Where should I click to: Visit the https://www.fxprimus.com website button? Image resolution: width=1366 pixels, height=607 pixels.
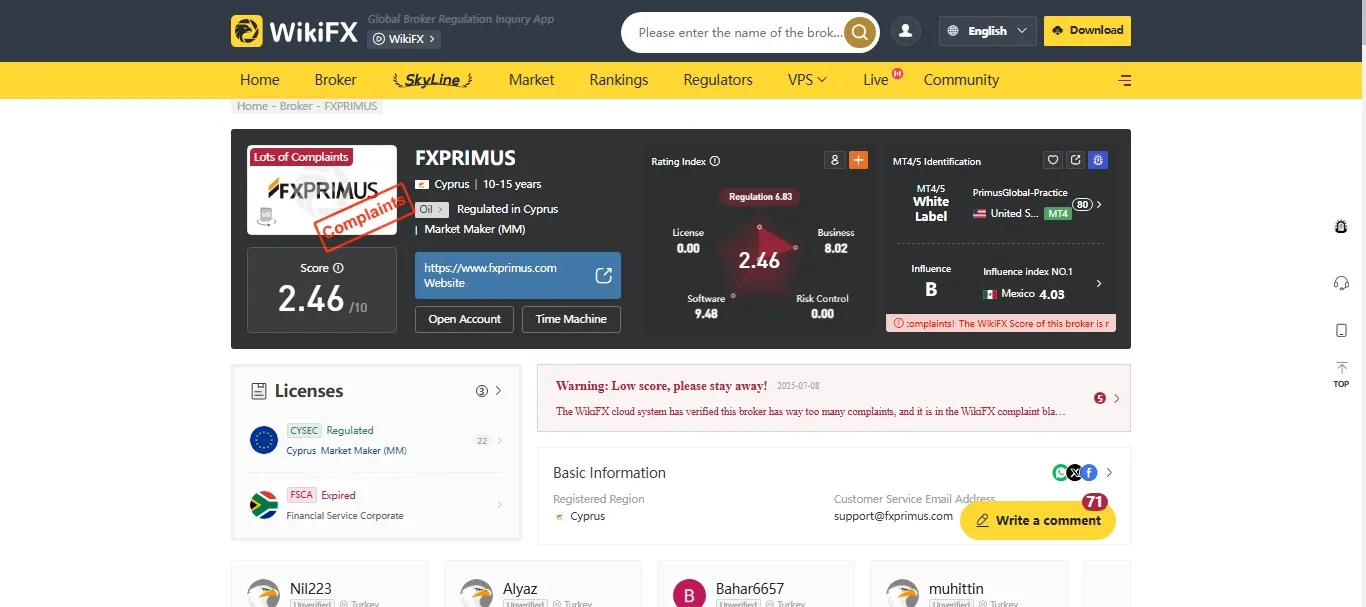(518, 275)
